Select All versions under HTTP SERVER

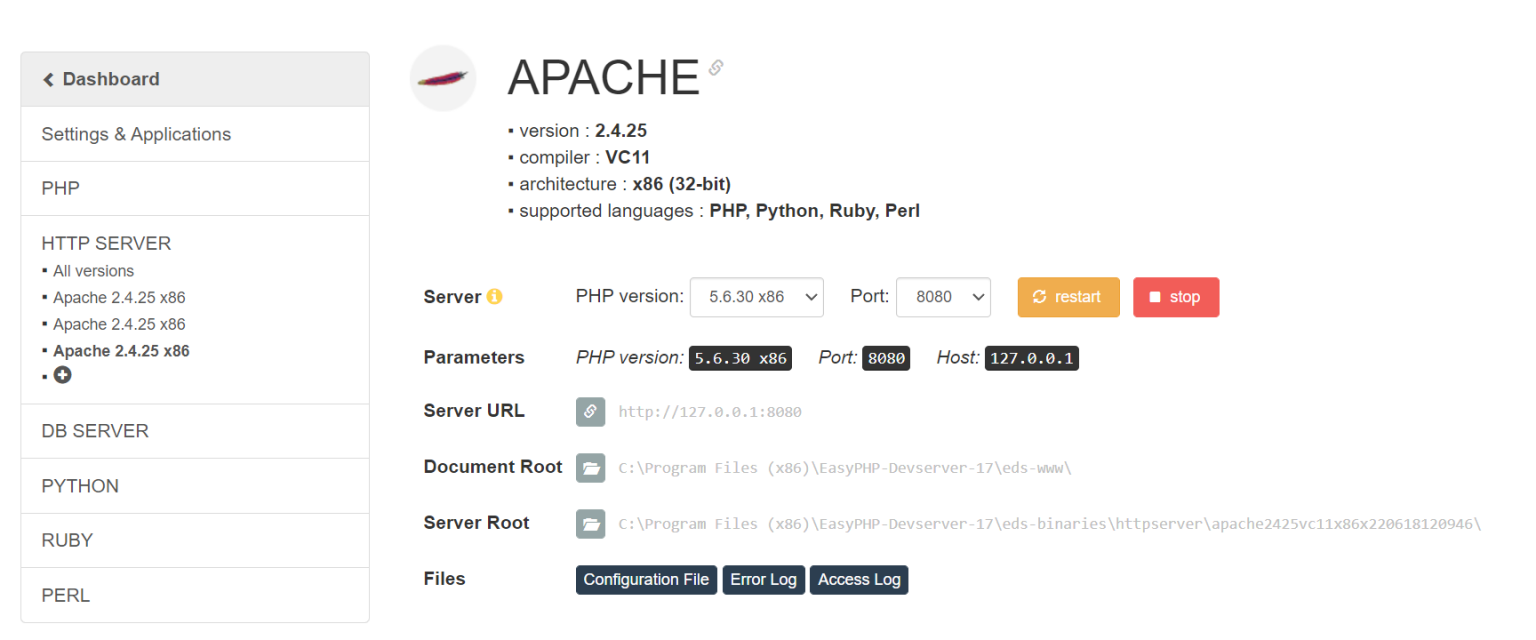[93, 271]
